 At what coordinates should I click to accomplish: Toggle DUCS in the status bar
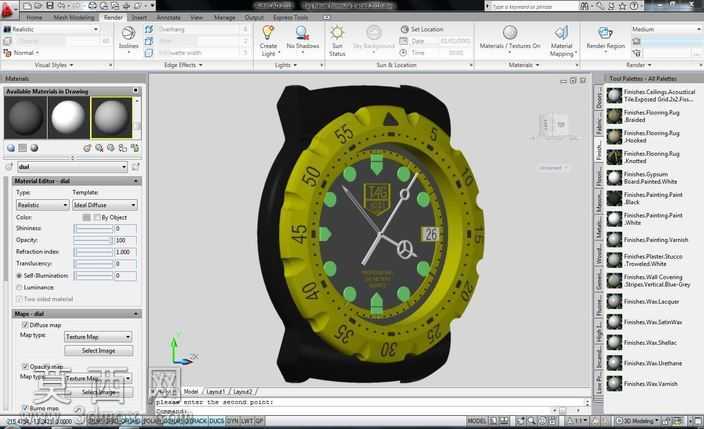click(x=217, y=421)
